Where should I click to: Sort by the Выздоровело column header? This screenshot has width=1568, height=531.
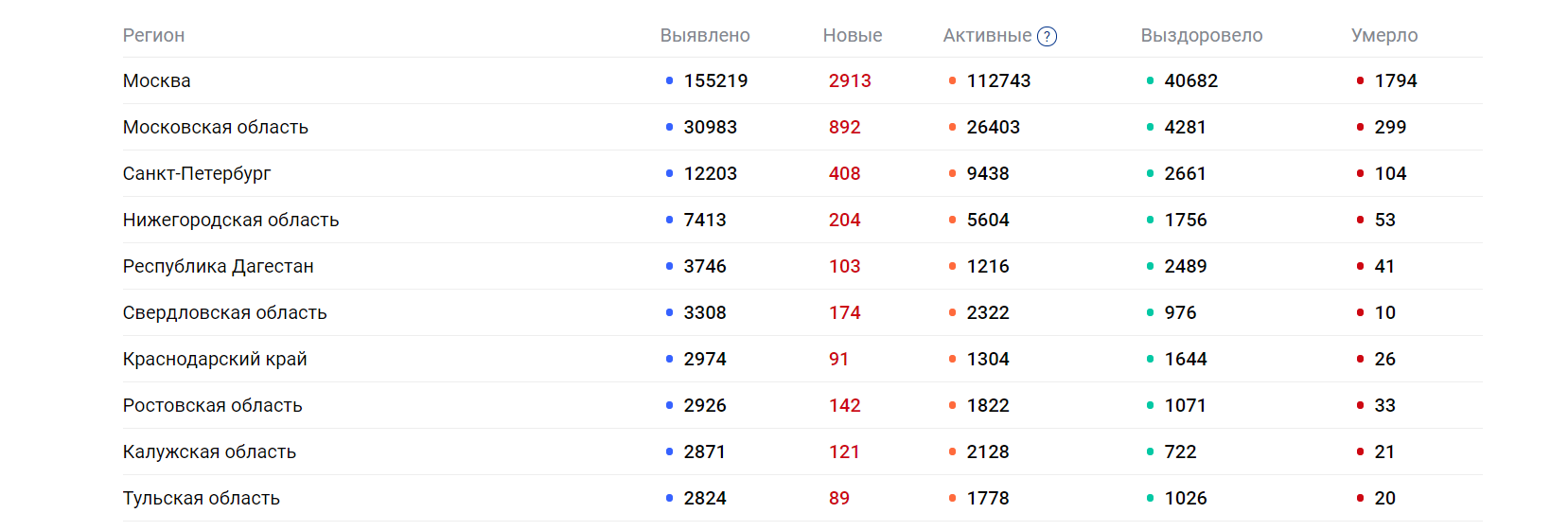point(1202,35)
